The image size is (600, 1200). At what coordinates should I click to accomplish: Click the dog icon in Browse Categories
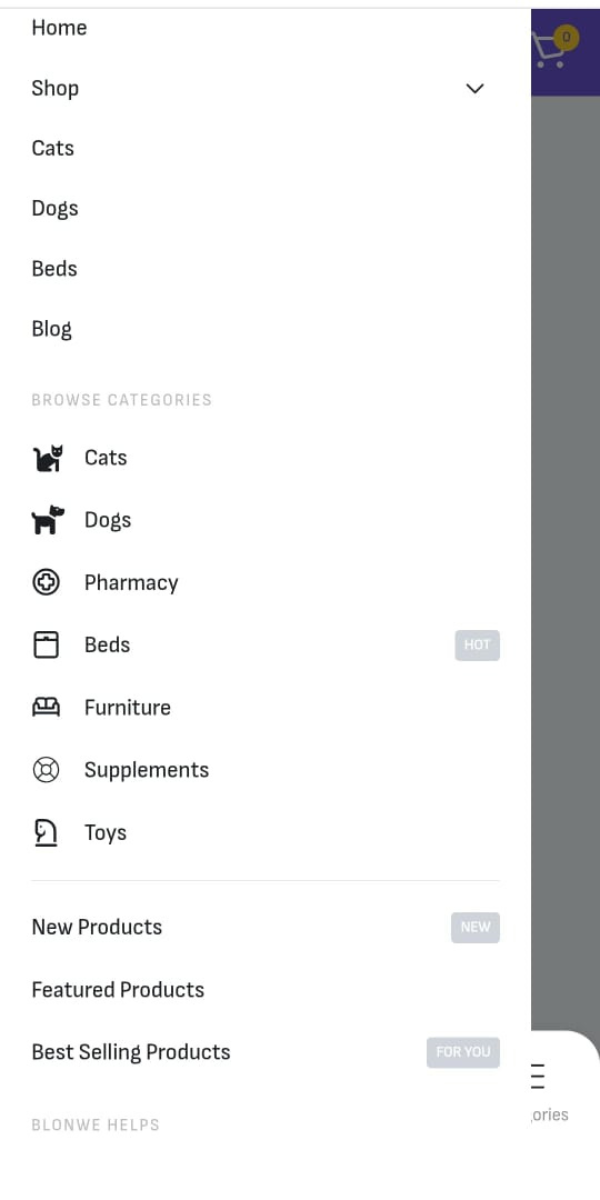(x=47, y=520)
